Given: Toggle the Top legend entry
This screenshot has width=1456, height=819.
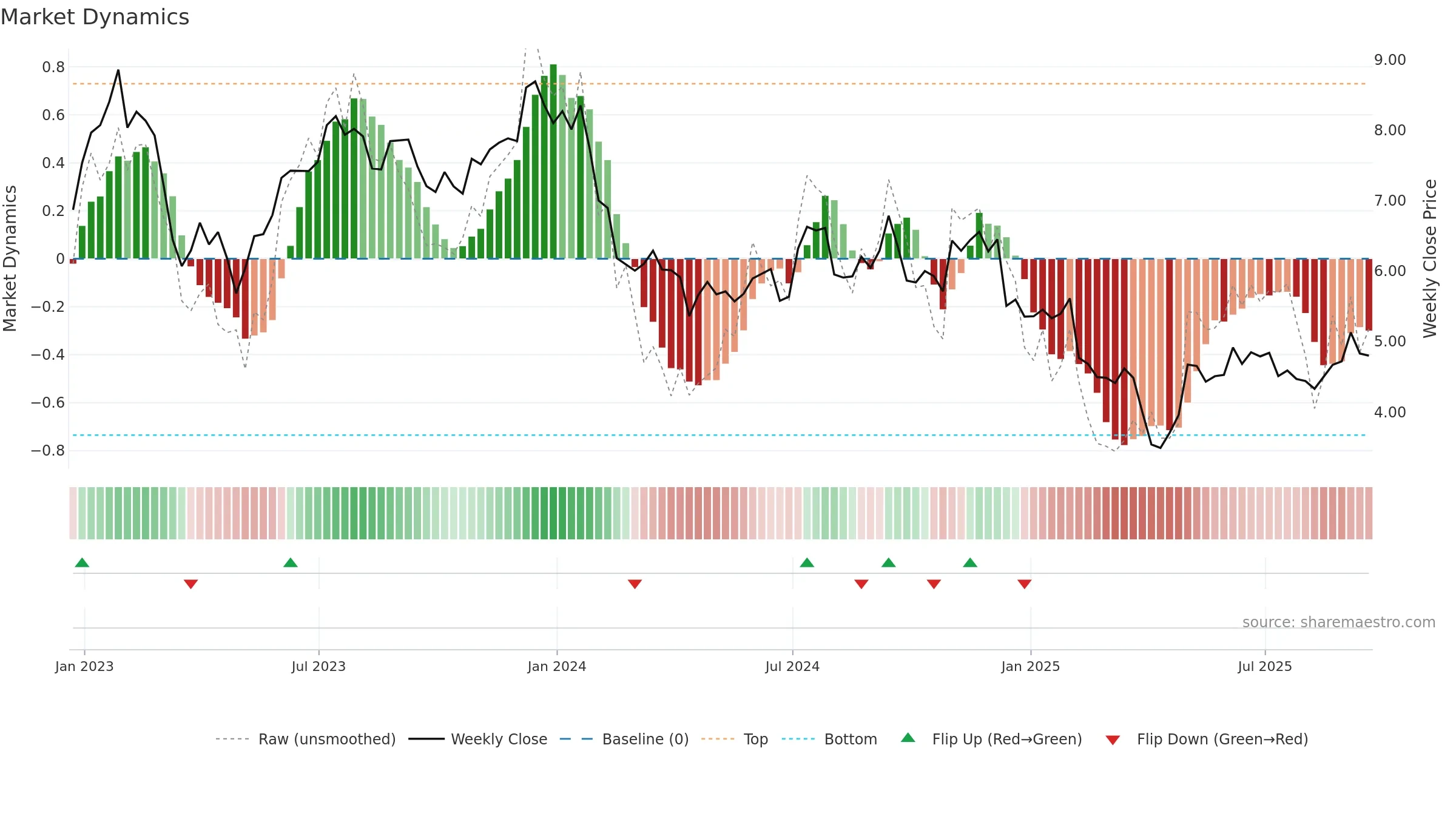Looking at the screenshot, I should [735, 739].
